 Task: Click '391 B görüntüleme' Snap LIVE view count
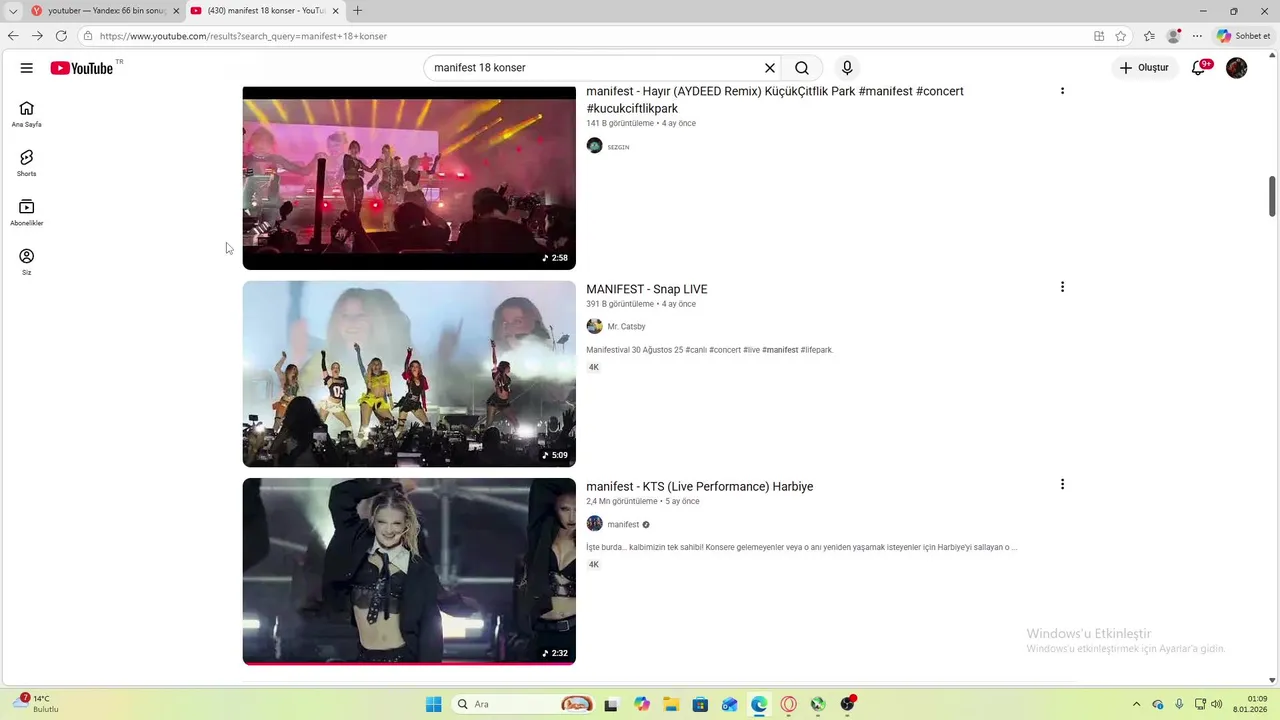point(620,304)
